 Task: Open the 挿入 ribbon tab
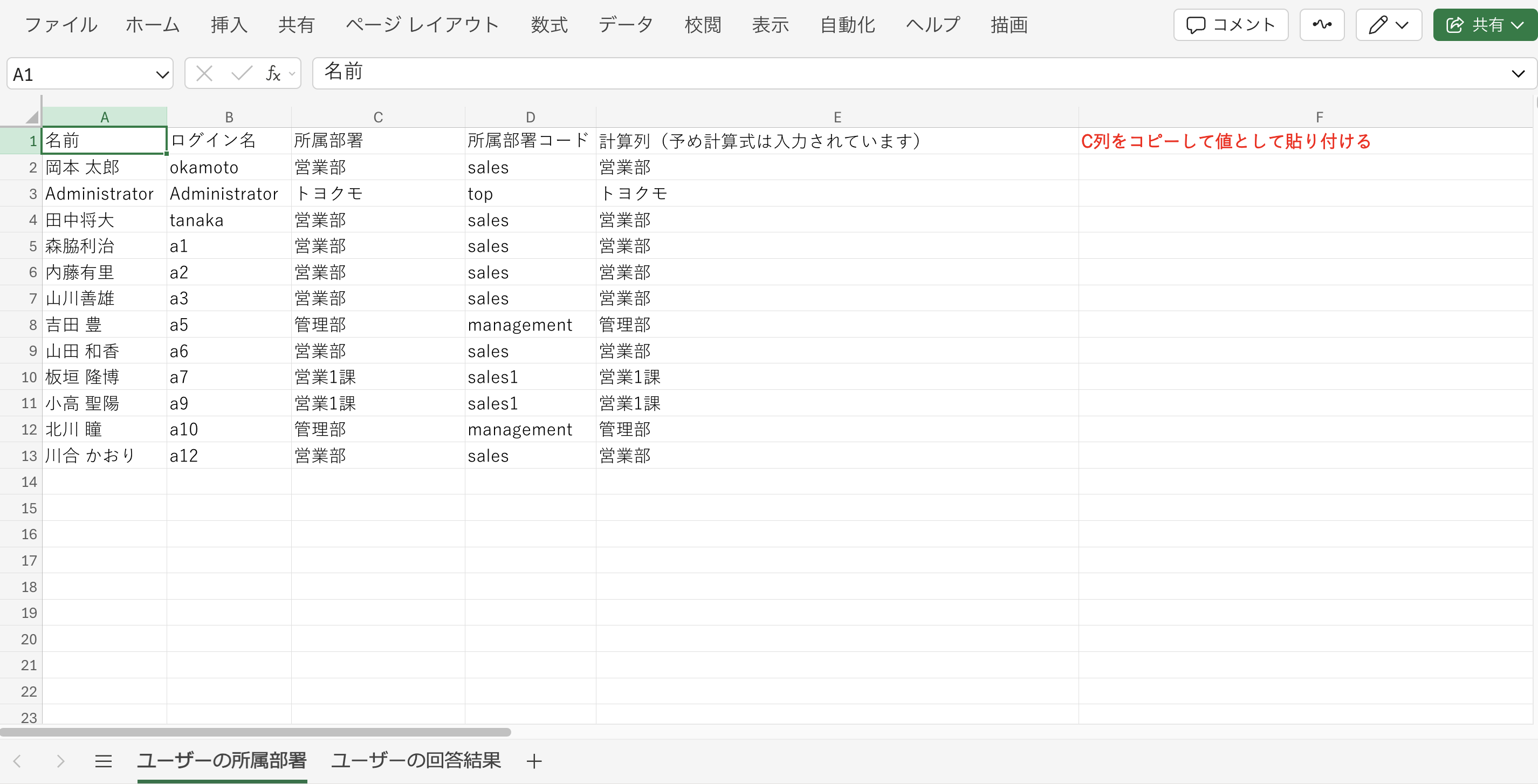point(229,25)
